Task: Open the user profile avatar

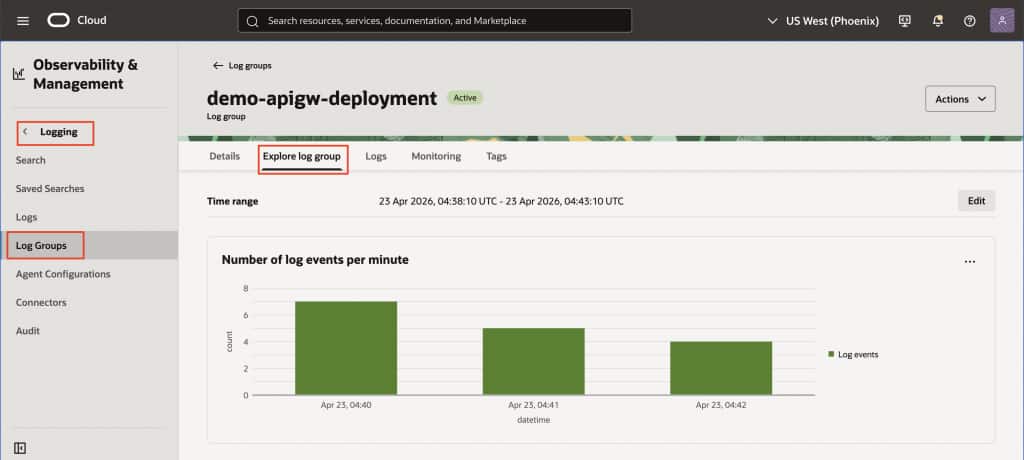Action: (x=1003, y=20)
